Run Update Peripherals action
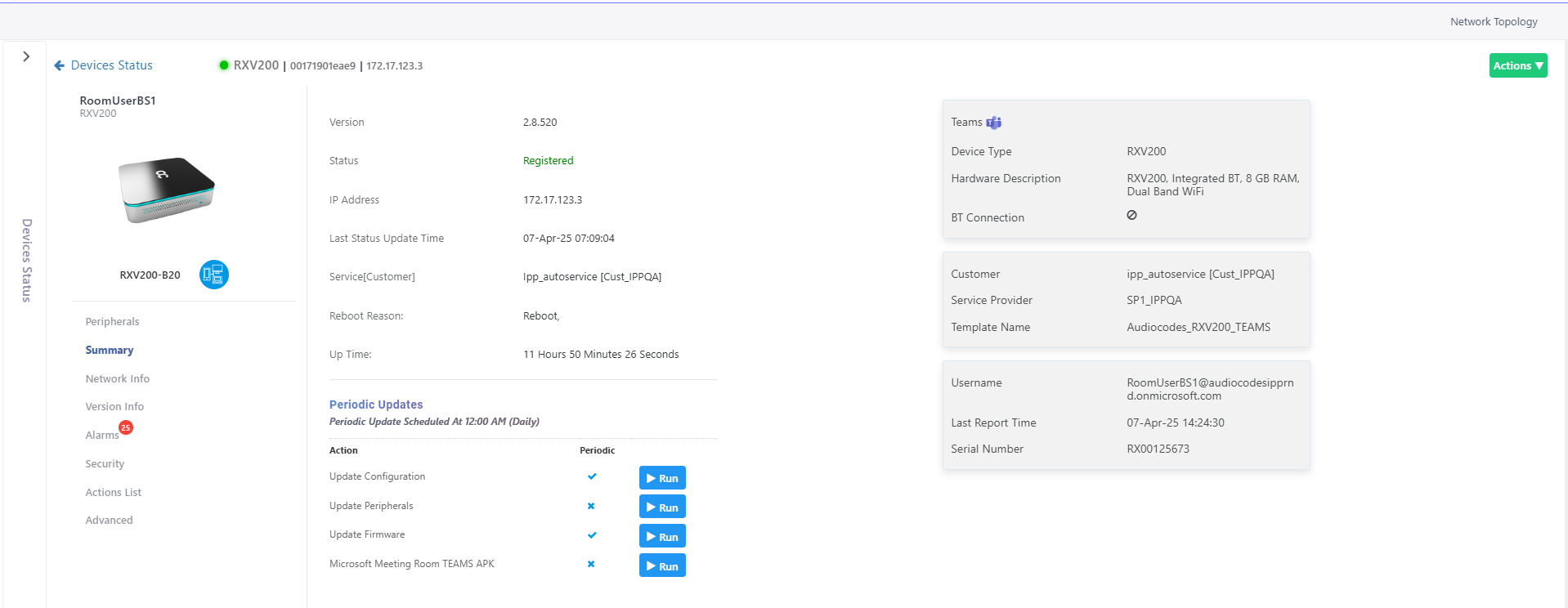The height and width of the screenshot is (608, 1568). click(x=662, y=507)
